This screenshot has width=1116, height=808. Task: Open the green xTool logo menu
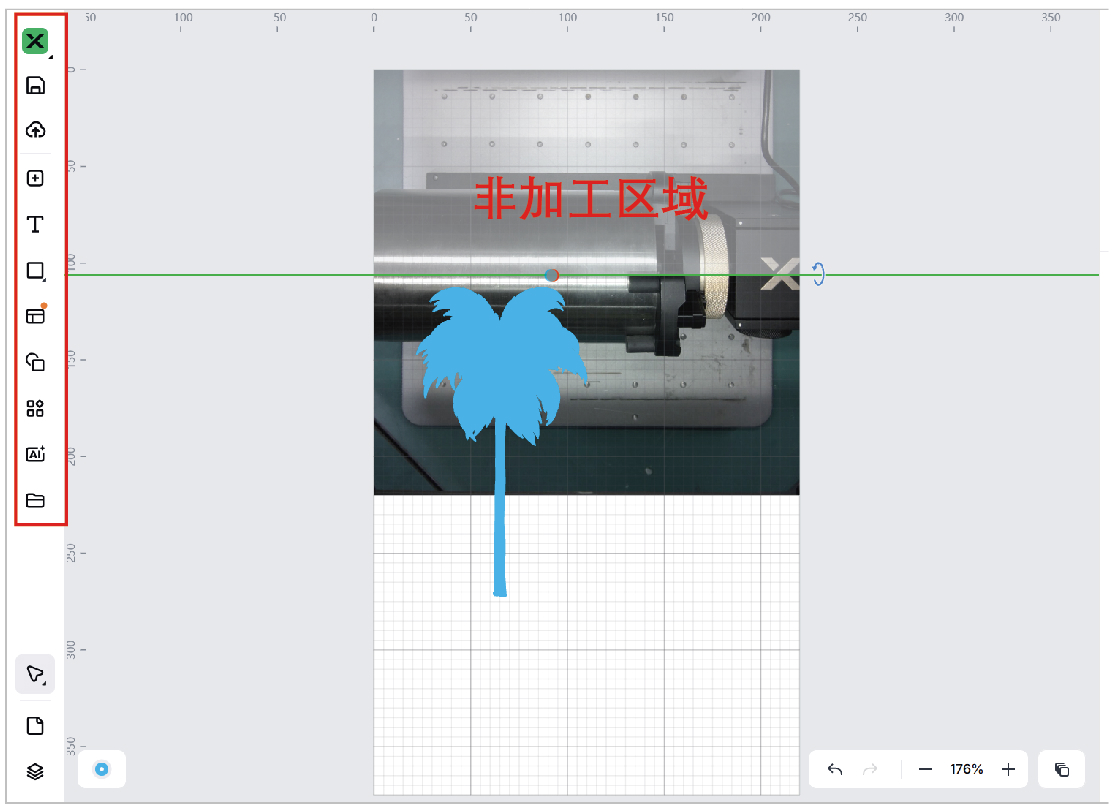[x=36, y=41]
